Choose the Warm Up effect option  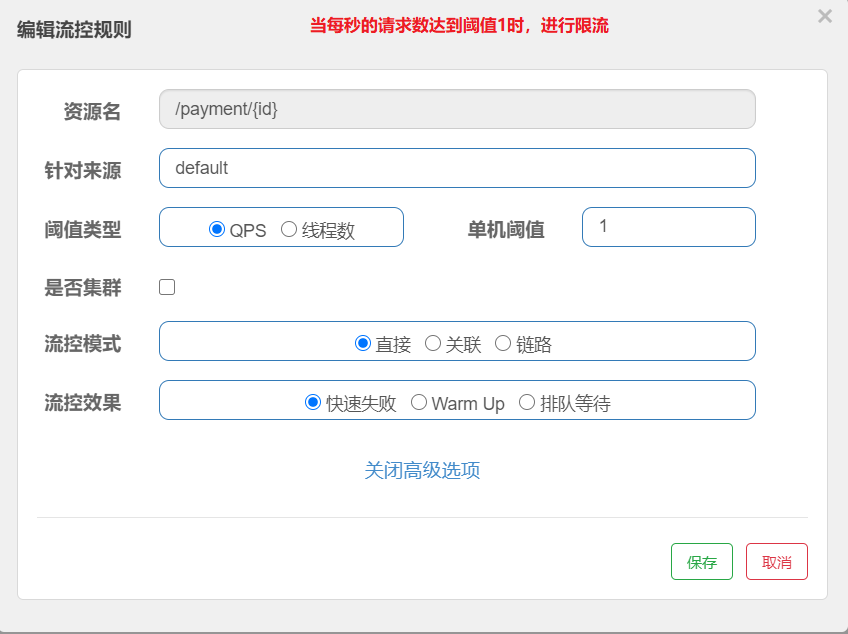419,403
